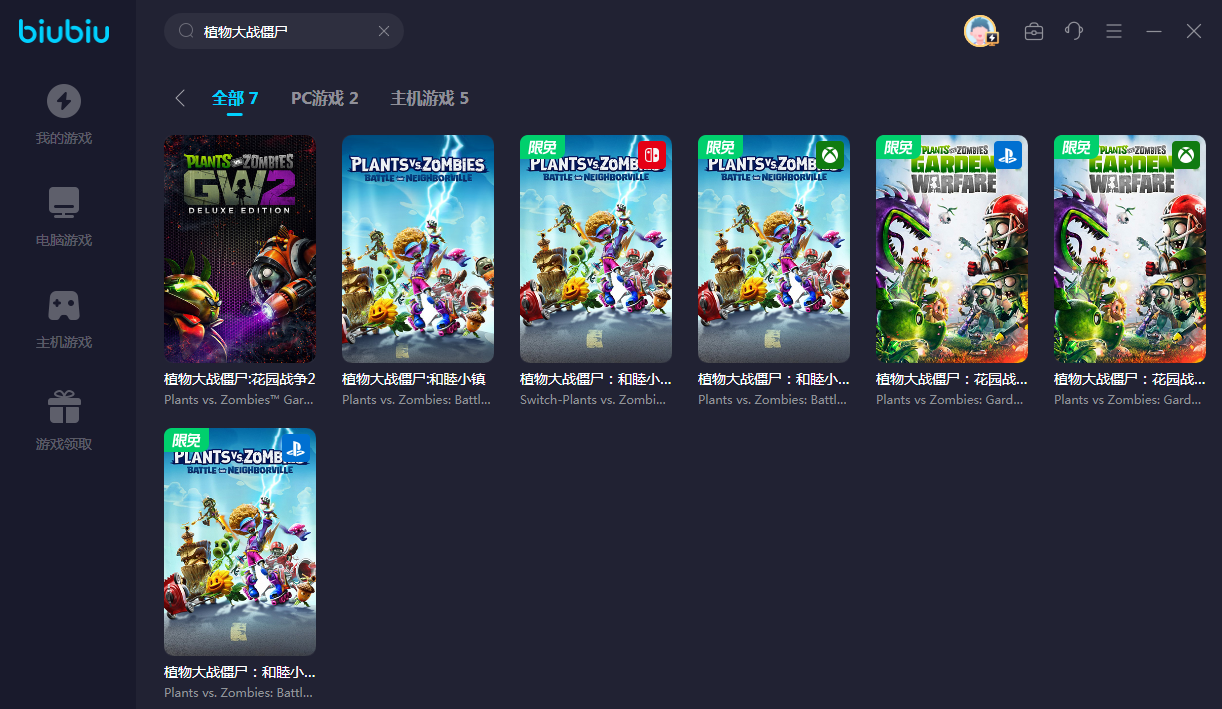1222x709 pixels.
Task: Open 主机游戏 gamepad sidebar icon
Action: [64, 305]
